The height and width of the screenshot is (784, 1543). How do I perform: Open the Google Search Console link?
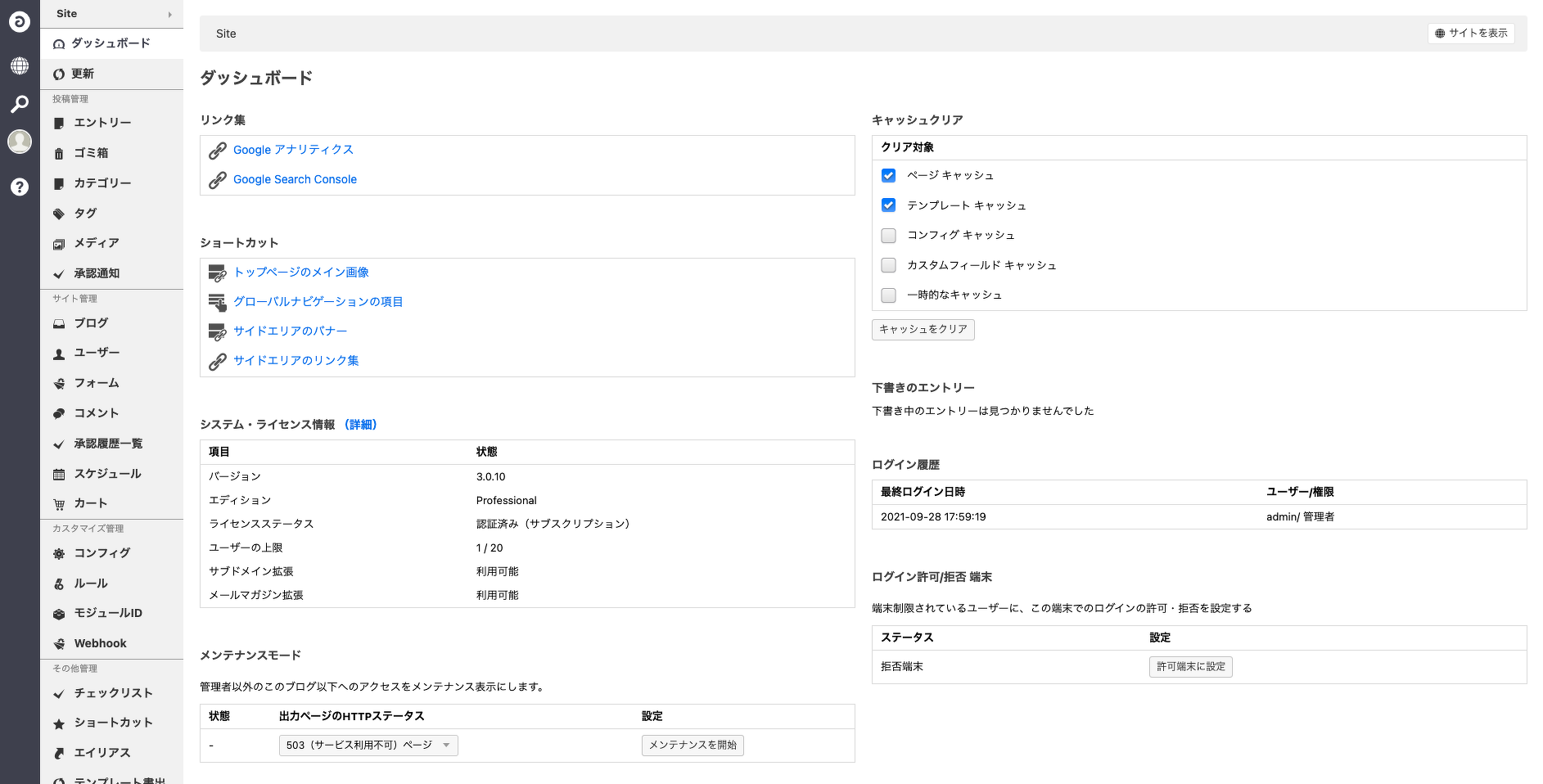click(295, 180)
